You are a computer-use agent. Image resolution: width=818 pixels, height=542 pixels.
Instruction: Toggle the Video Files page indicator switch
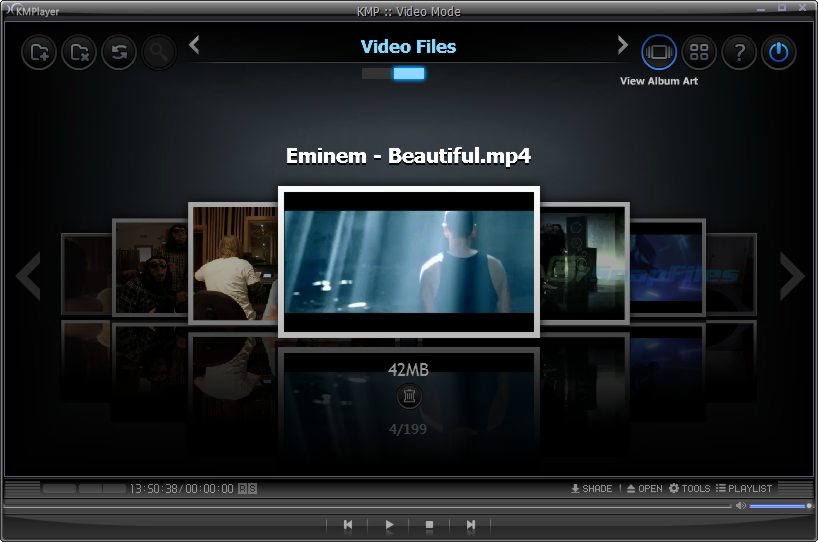[x=393, y=74]
